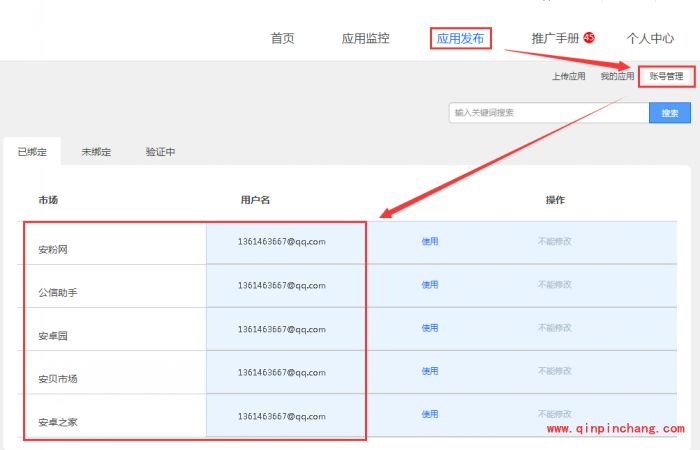Image resolution: width=700 pixels, height=450 pixels.
Task: Click 不能修改 in the 安卓园 row
Action: click(x=555, y=328)
